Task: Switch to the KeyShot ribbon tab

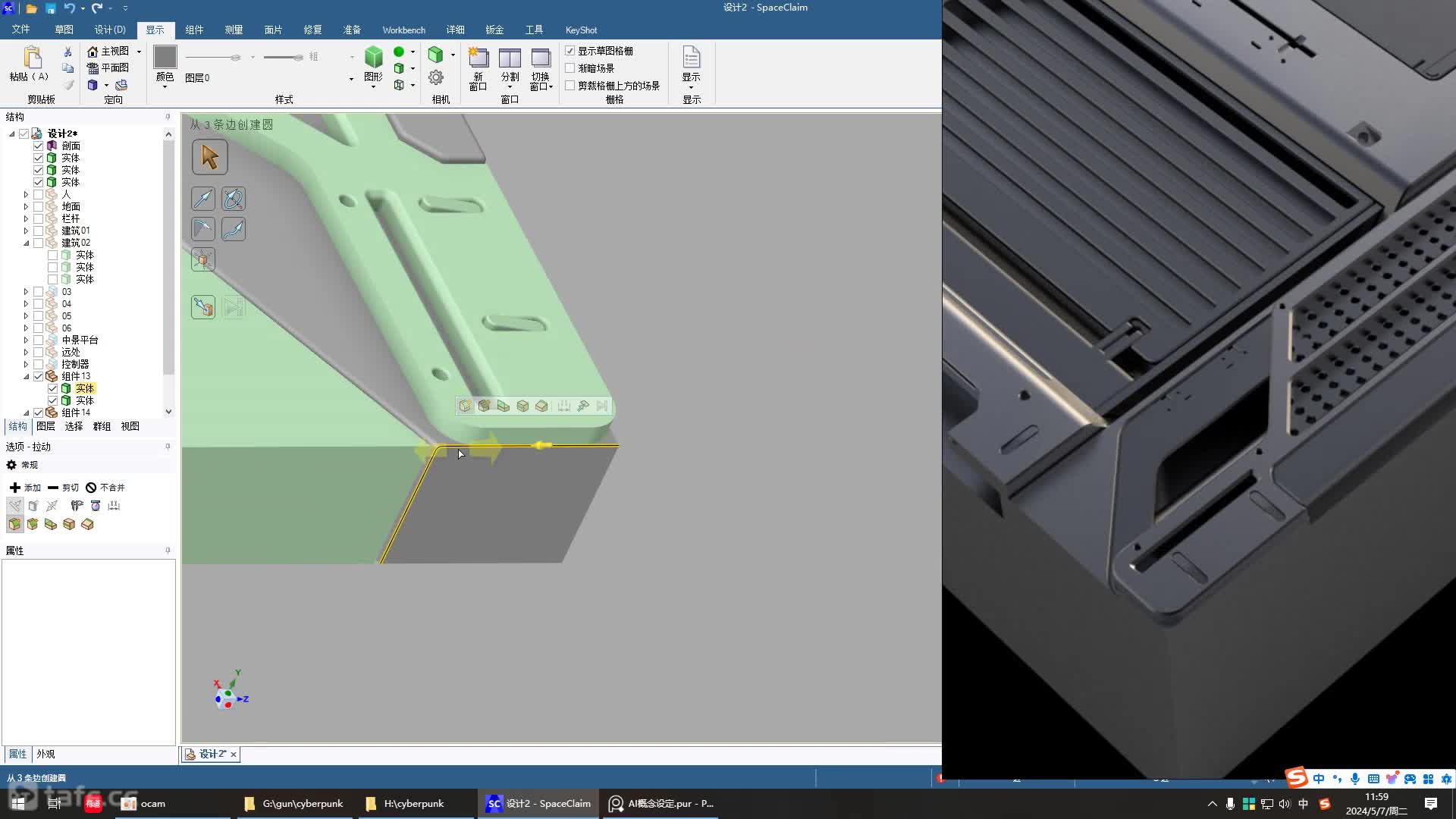Action: click(x=581, y=30)
